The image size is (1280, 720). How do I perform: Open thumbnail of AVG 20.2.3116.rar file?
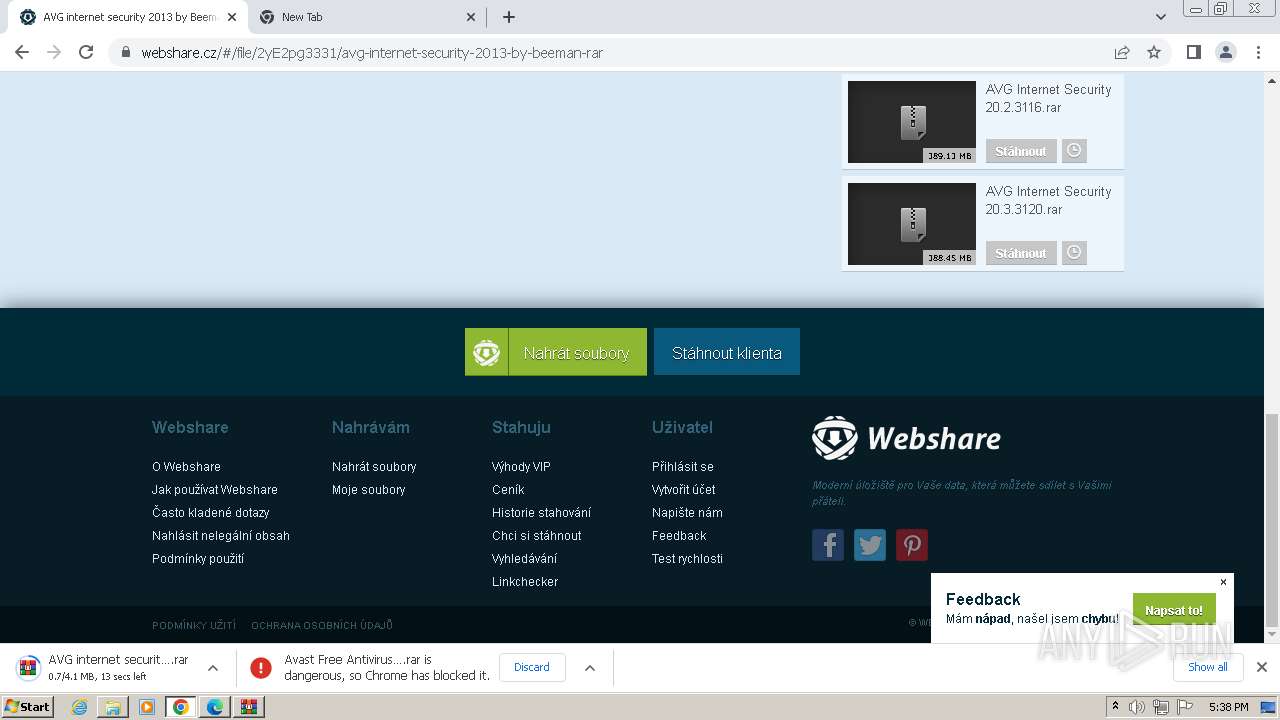[x=912, y=122]
